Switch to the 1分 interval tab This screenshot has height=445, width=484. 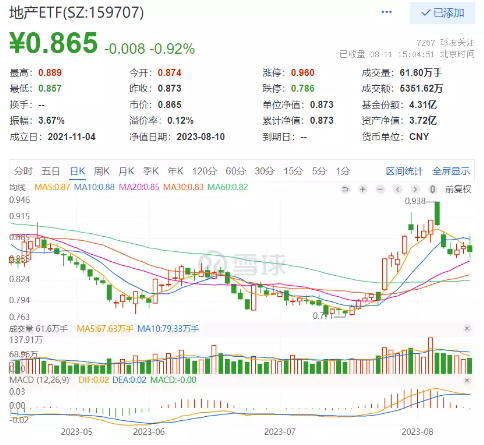(x=343, y=171)
